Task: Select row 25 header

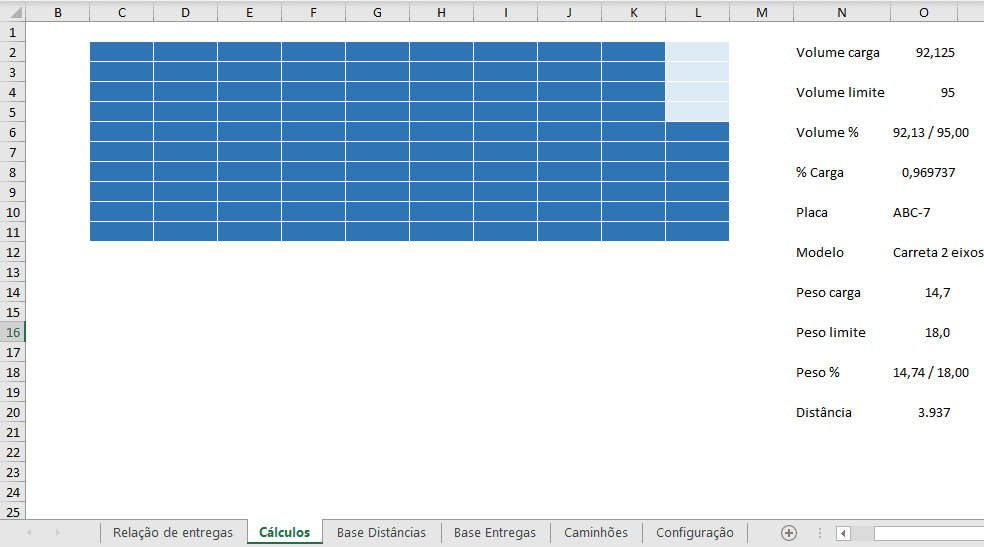Action: coord(13,512)
